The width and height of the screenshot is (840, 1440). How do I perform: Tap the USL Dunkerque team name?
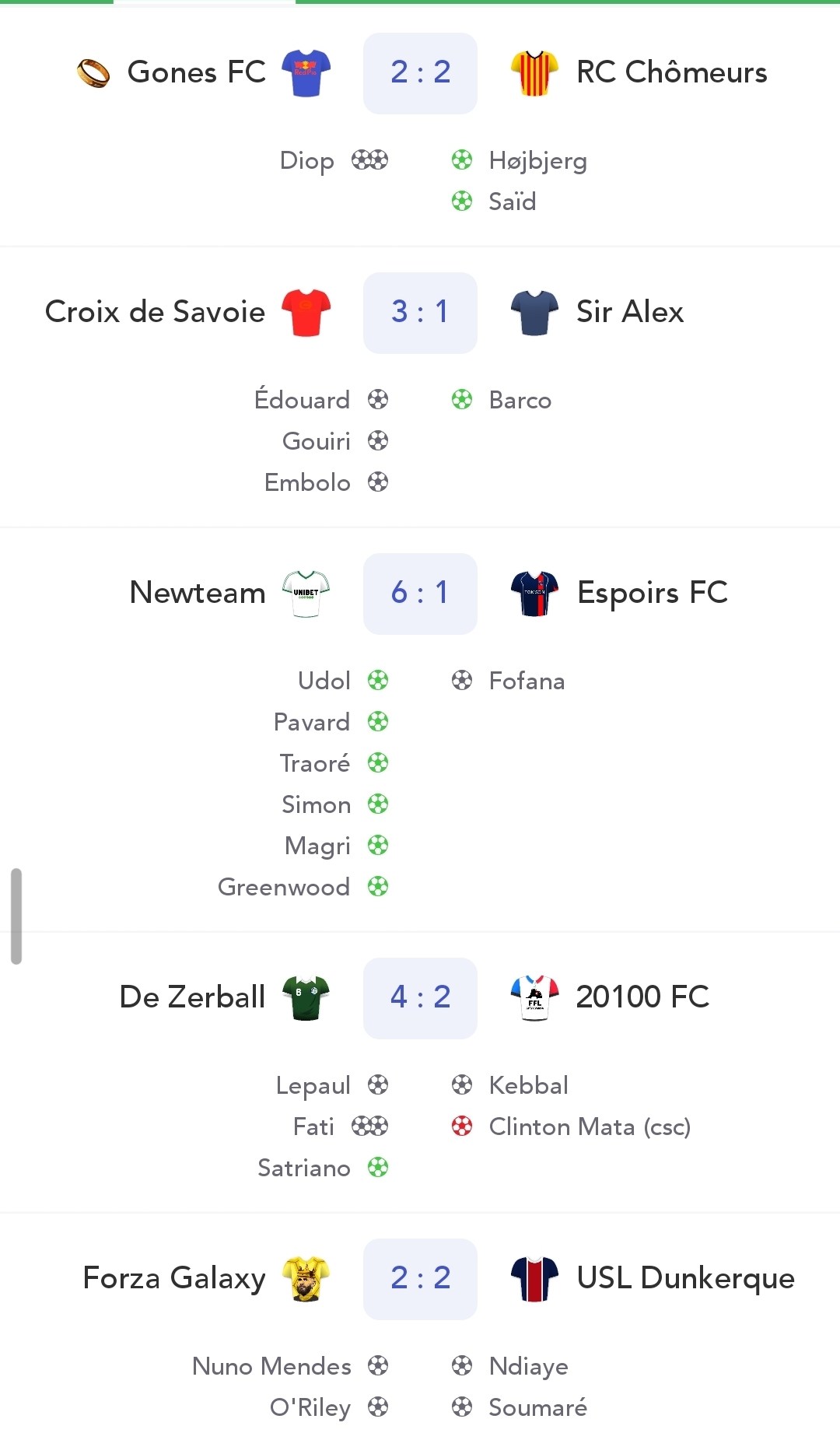click(685, 1278)
